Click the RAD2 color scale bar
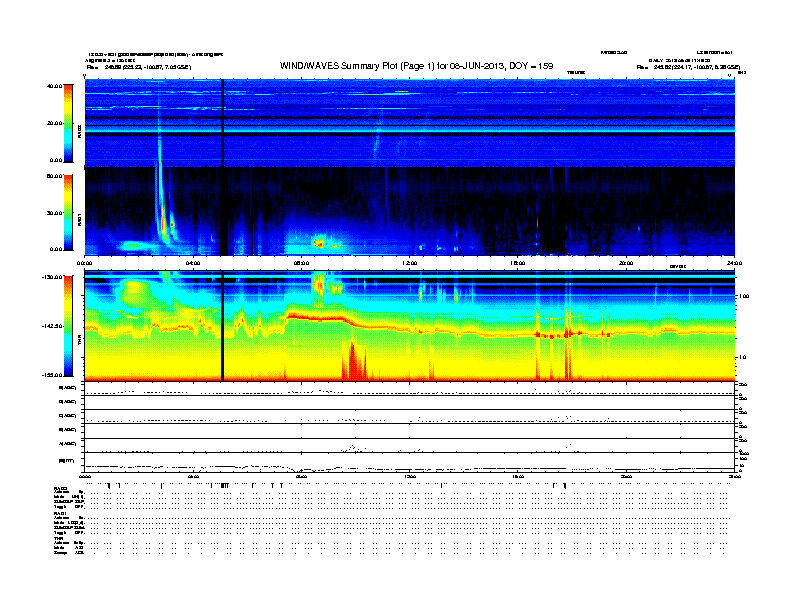 68,123
